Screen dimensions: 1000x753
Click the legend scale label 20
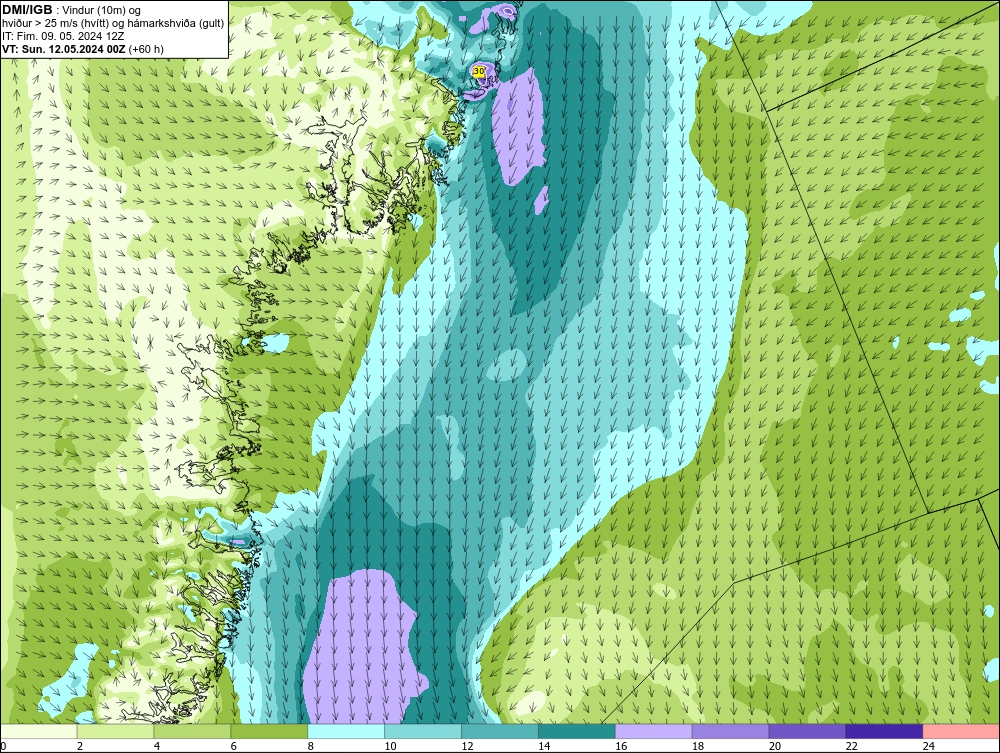point(775,746)
